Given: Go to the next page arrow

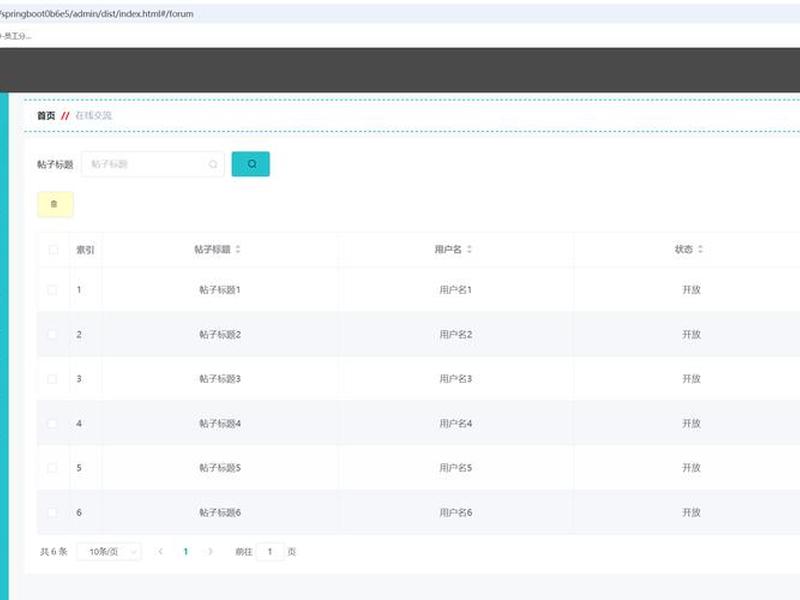Looking at the screenshot, I should click(x=210, y=552).
